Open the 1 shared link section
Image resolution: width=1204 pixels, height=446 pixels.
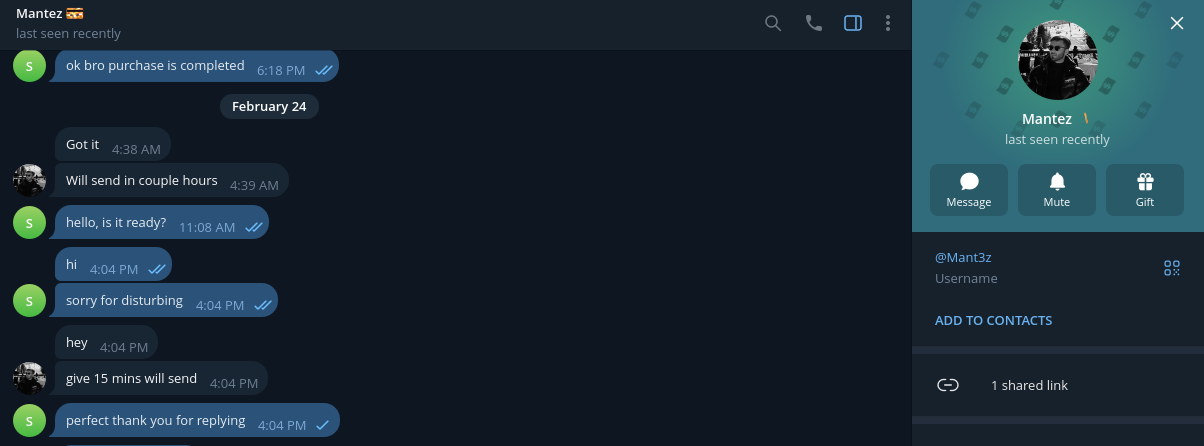1029,385
